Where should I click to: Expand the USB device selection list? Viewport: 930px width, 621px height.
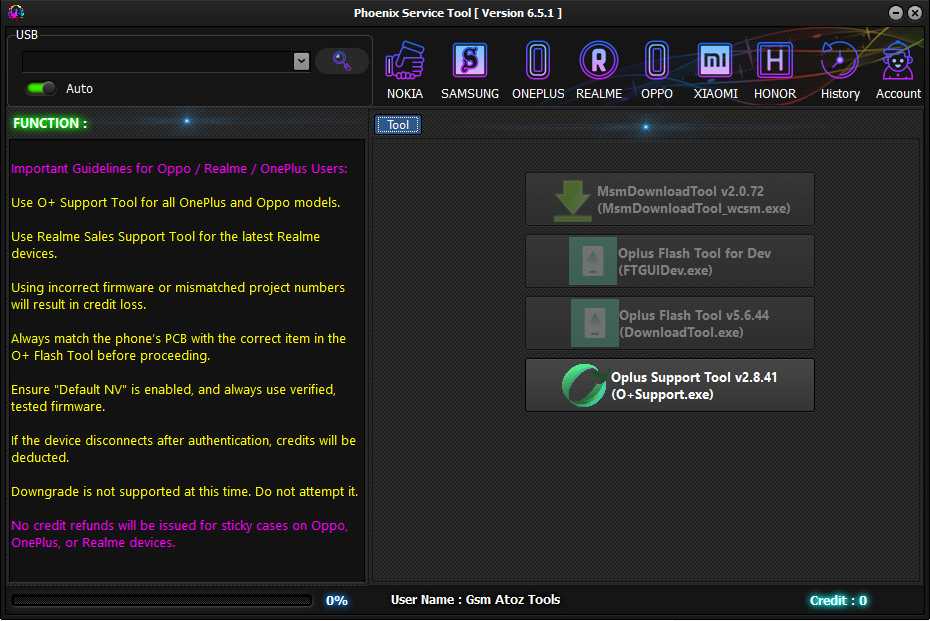tap(302, 61)
